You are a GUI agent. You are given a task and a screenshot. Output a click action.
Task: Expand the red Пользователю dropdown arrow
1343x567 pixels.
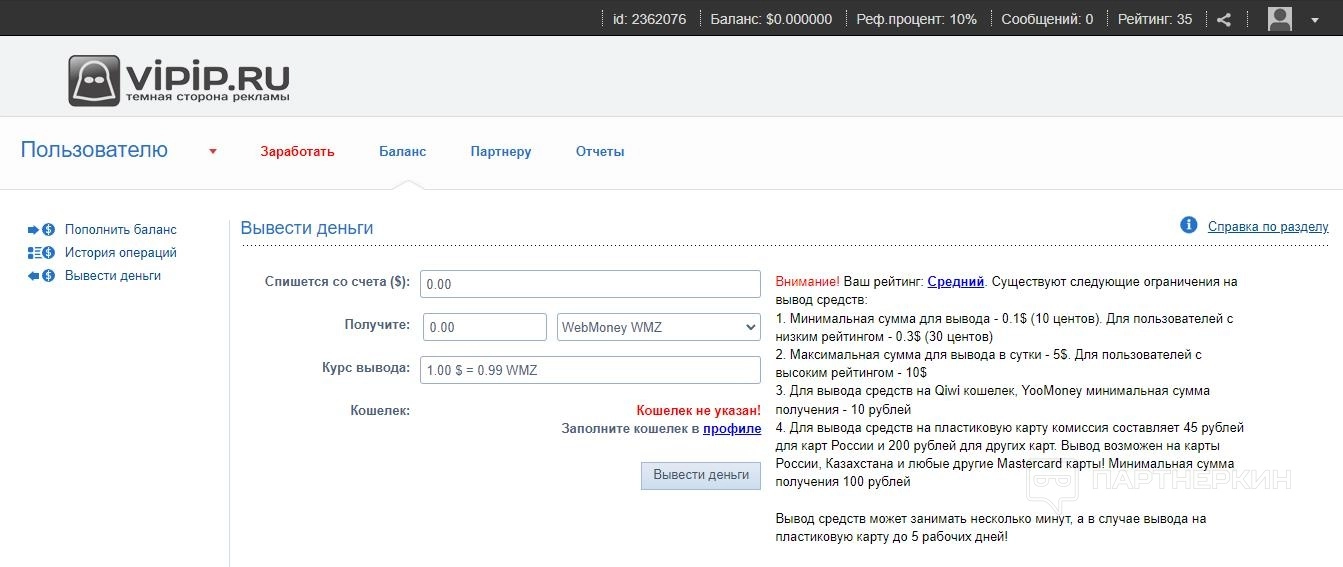point(213,152)
